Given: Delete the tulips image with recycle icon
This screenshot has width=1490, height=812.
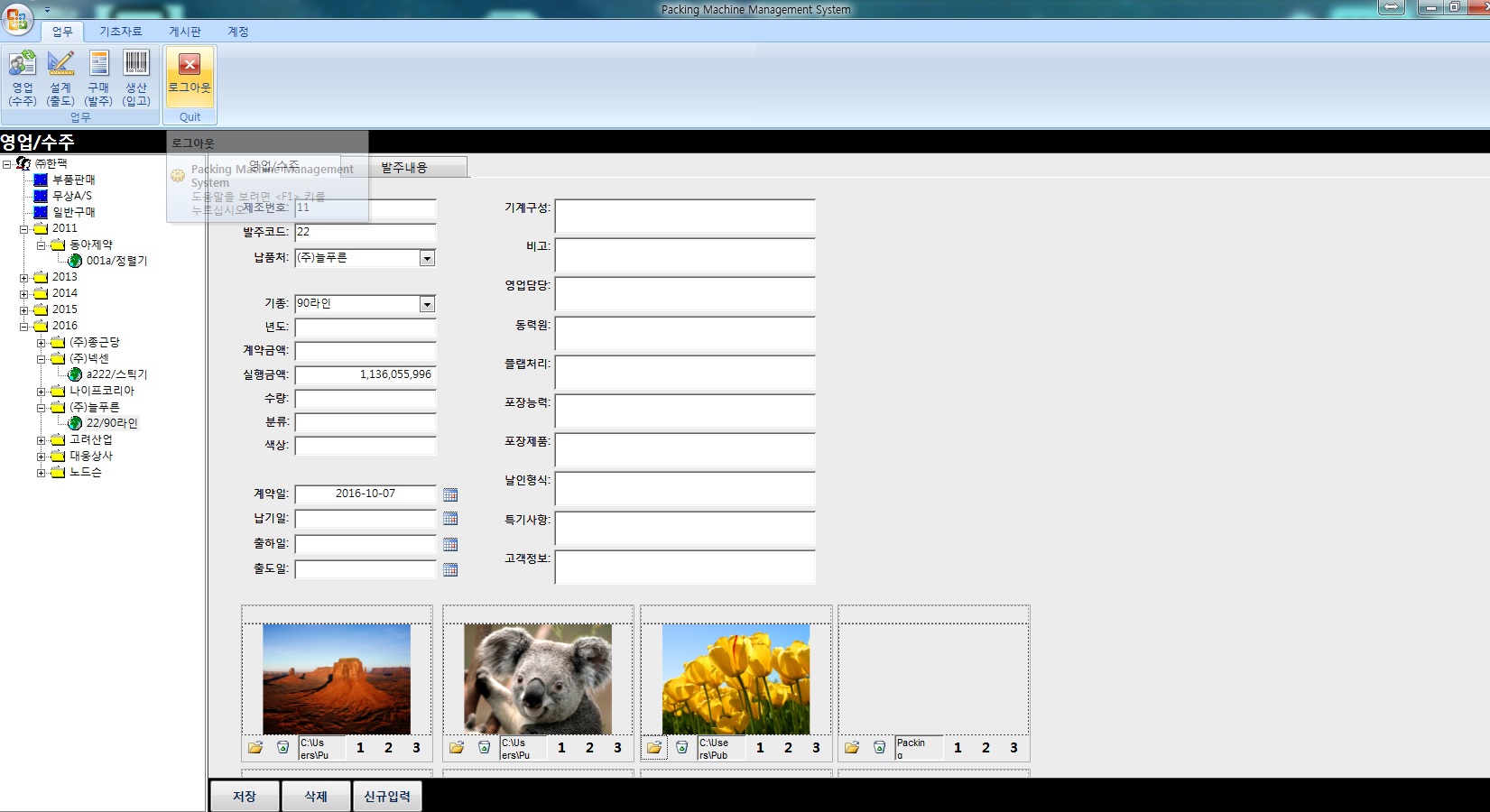Looking at the screenshot, I should [682, 748].
